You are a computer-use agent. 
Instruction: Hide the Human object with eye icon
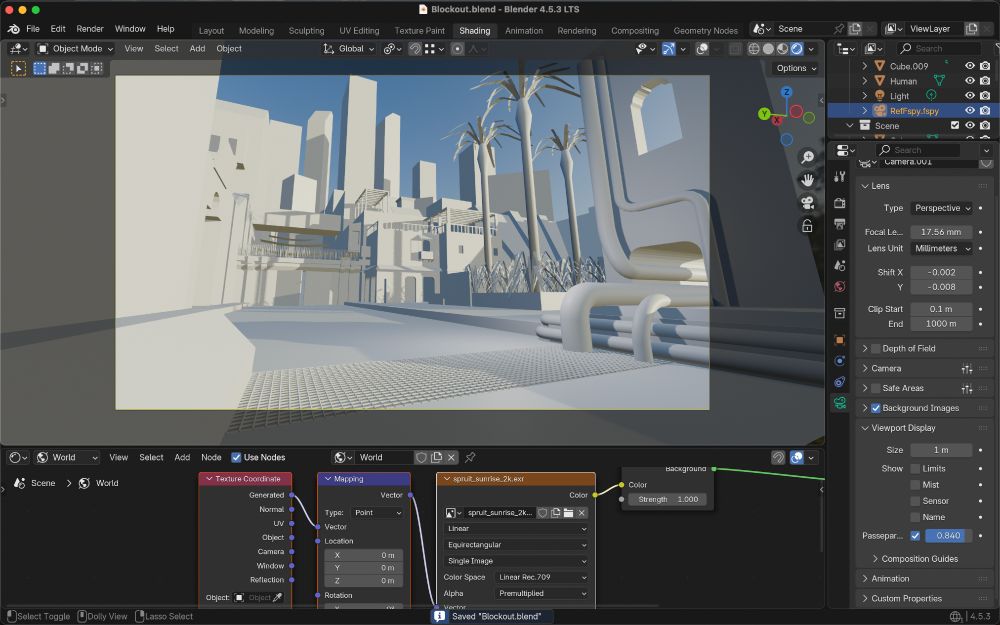pyautogui.click(x=969, y=81)
